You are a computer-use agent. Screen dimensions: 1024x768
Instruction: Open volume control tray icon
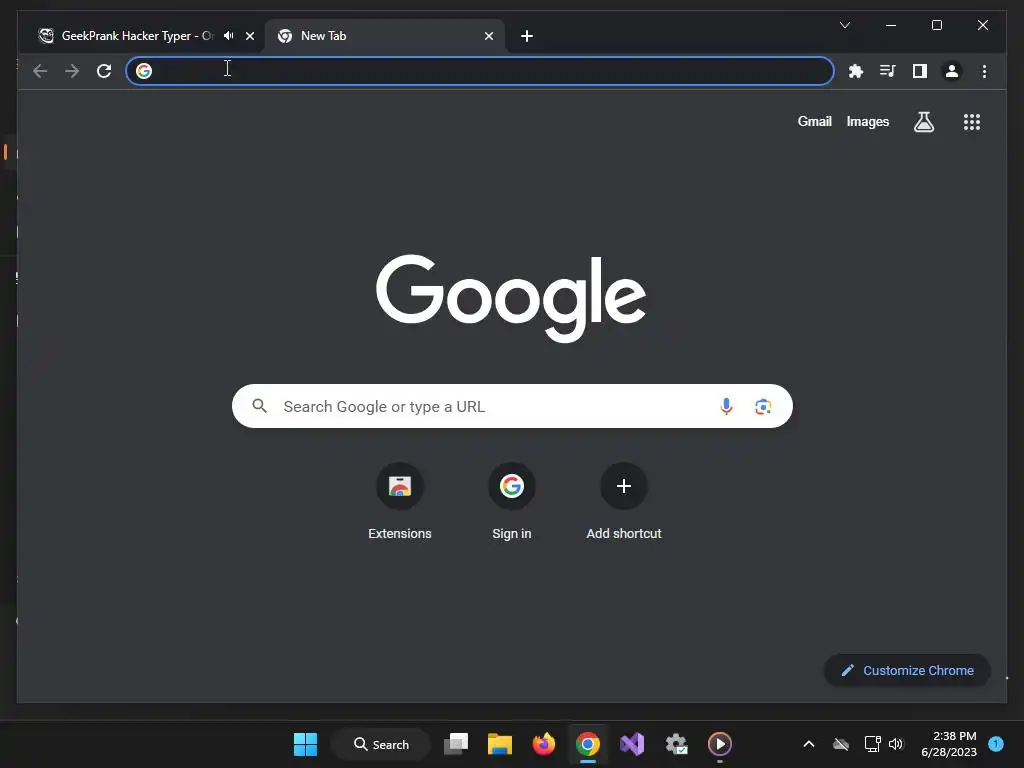point(896,744)
